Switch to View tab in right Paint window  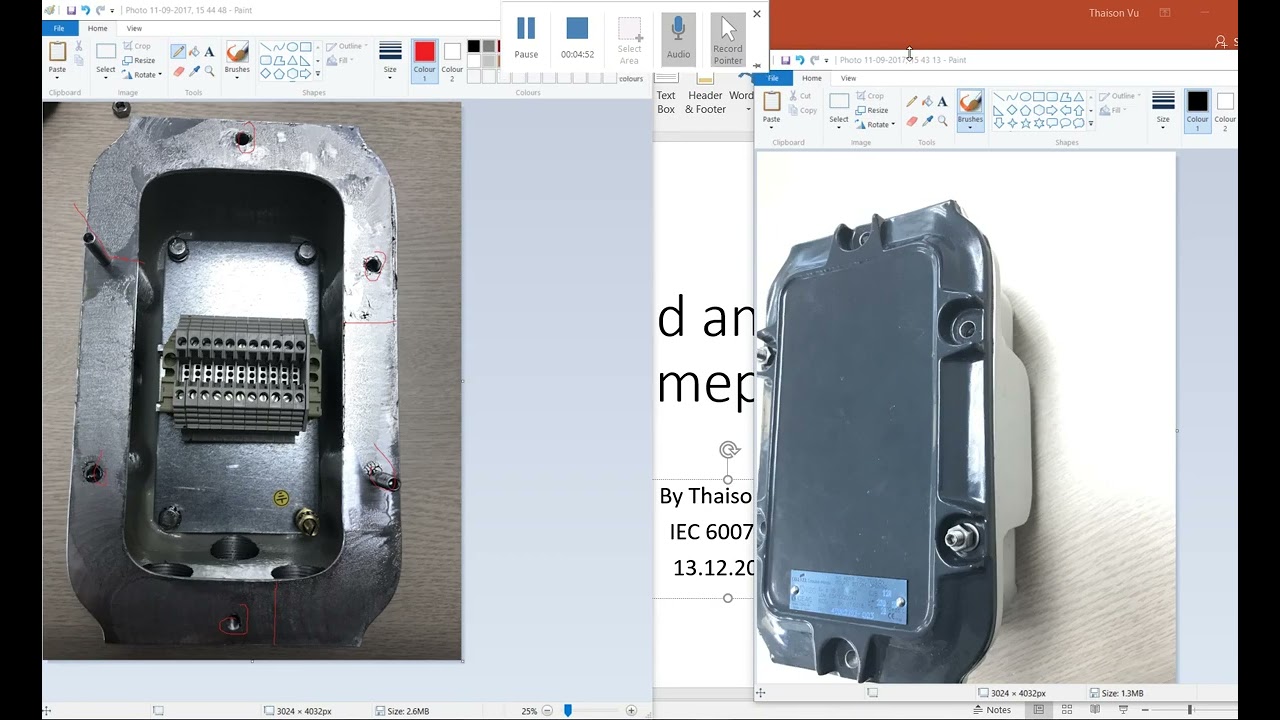[x=848, y=78]
